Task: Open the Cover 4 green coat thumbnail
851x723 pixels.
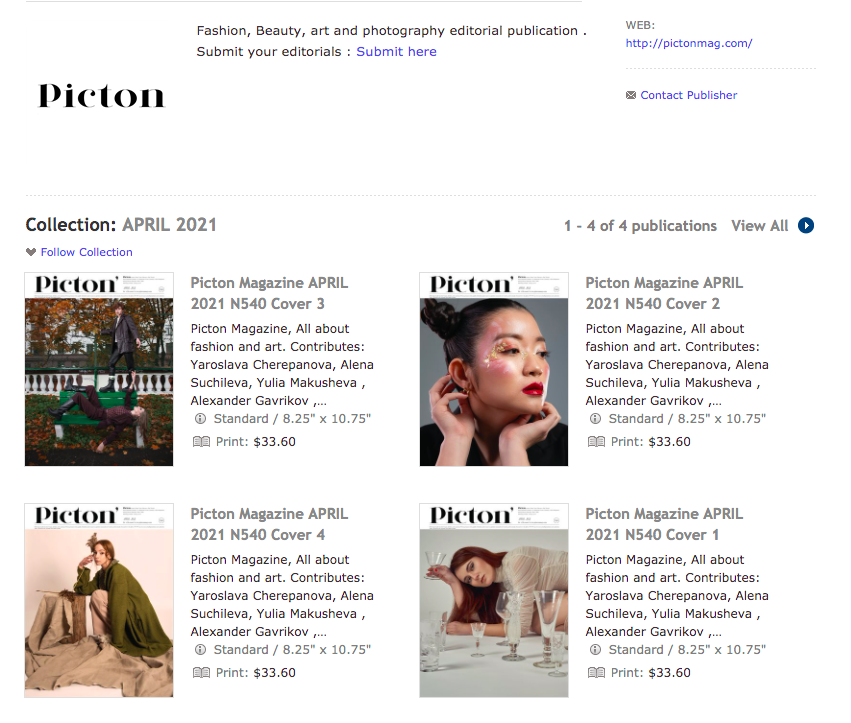Action: (99, 600)
